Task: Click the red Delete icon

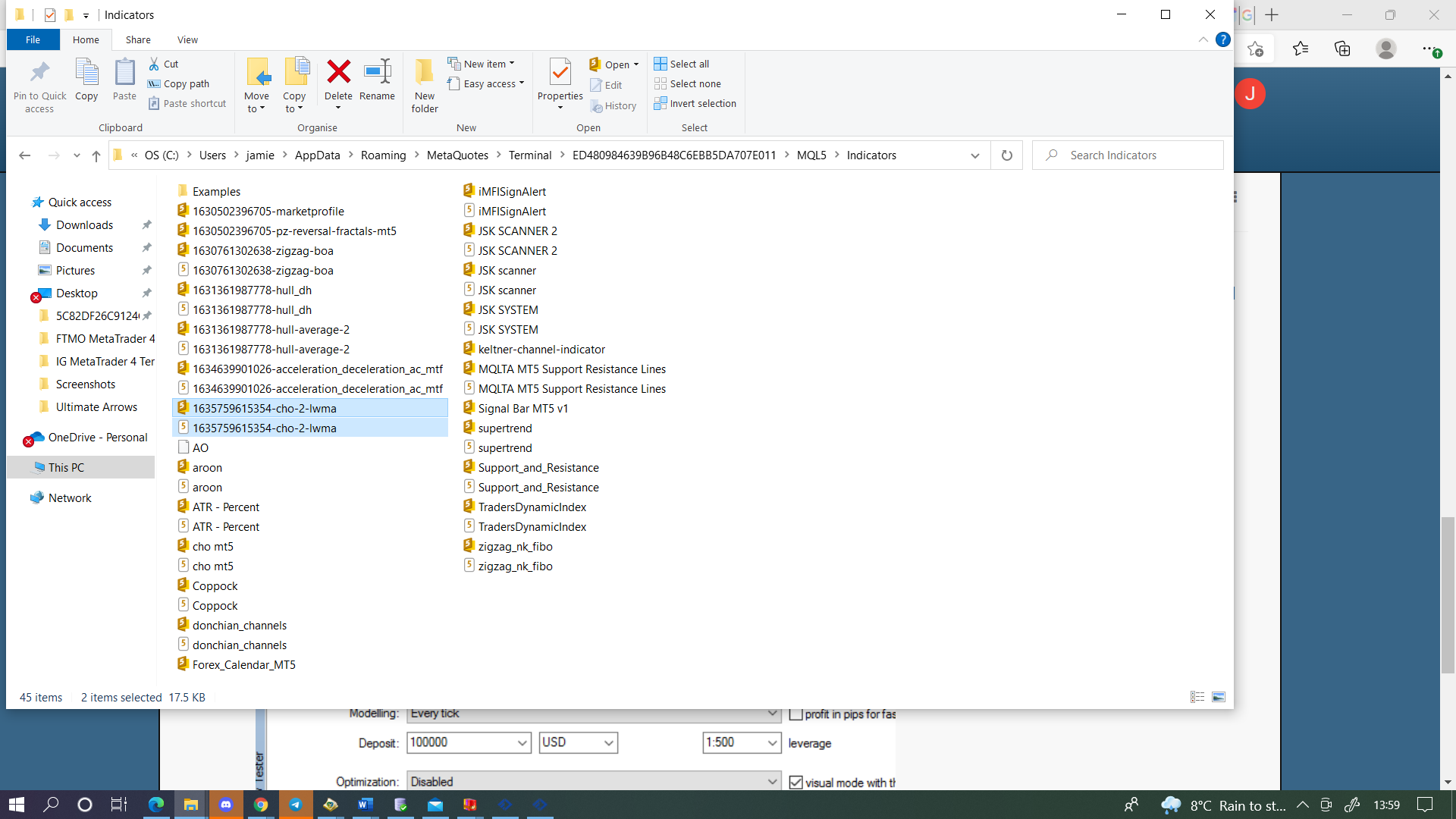Action: (338, 72)
